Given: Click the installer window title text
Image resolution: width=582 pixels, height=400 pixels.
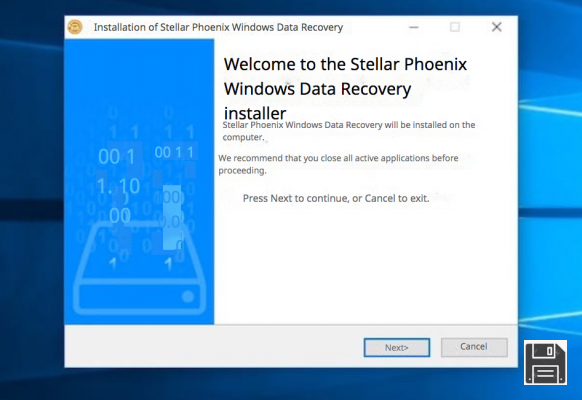Looking at the screenshot, I should [218, 27].
